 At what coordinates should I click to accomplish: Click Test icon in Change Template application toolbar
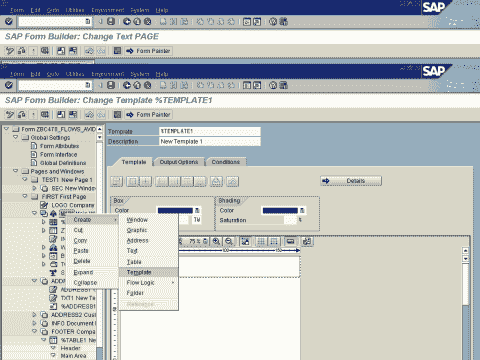[x=45, y=115]
